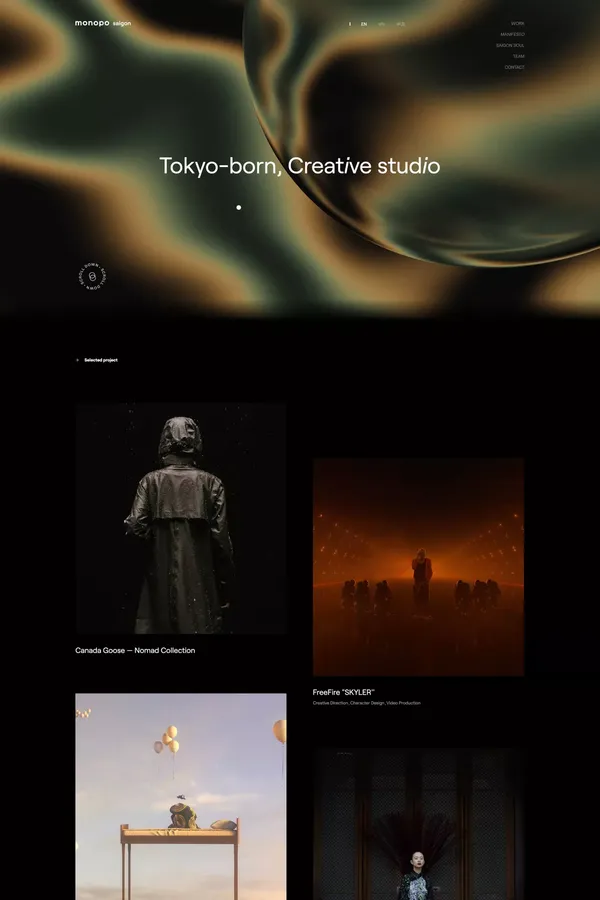Open the Contact menu item
Viewport: 600px width, 900px height.
click(514, 67)
